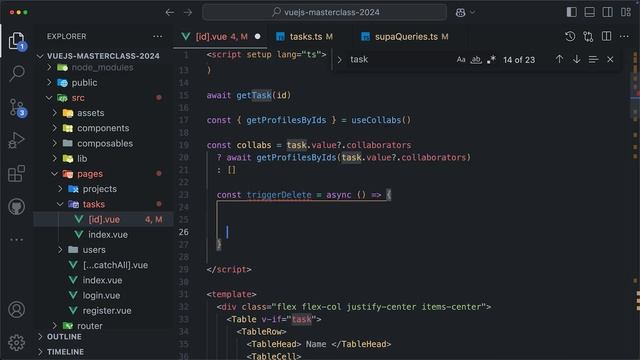The height and width of the screenshot is (360, 640).
Task: Toggle Match Case in find widget
Action: 461,60
